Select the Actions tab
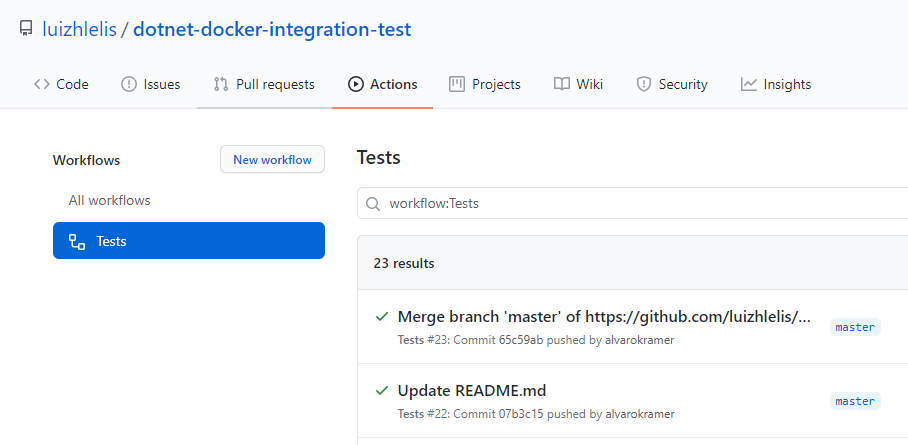 (x=382, y=85)
